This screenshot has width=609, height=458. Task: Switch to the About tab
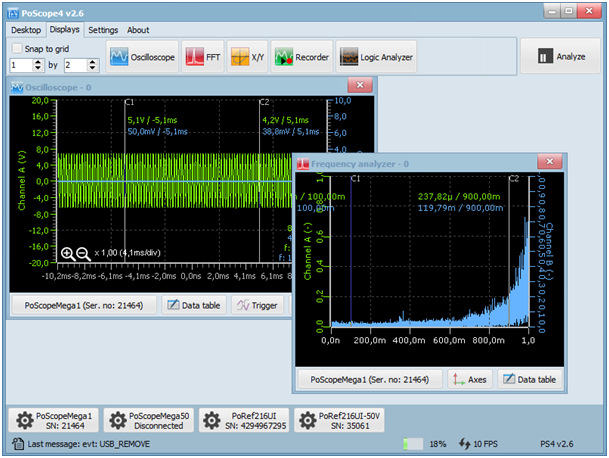[138, 30]
